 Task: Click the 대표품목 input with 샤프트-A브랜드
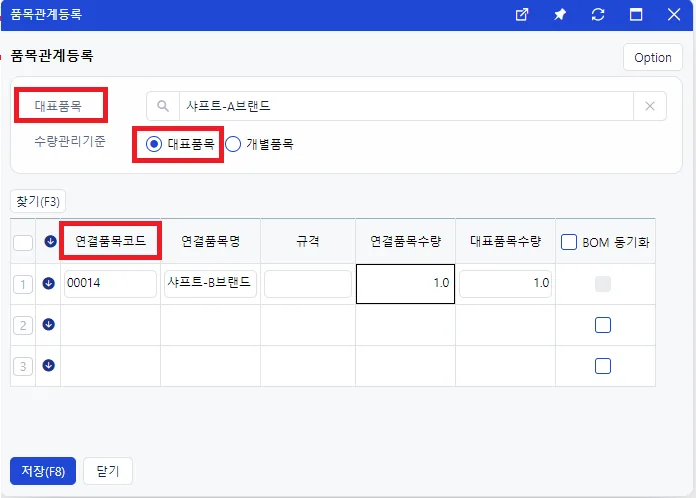point(406,106)
